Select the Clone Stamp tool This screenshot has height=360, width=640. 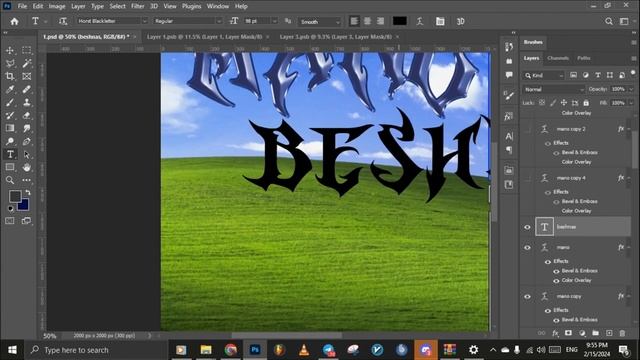coord(27,102)
